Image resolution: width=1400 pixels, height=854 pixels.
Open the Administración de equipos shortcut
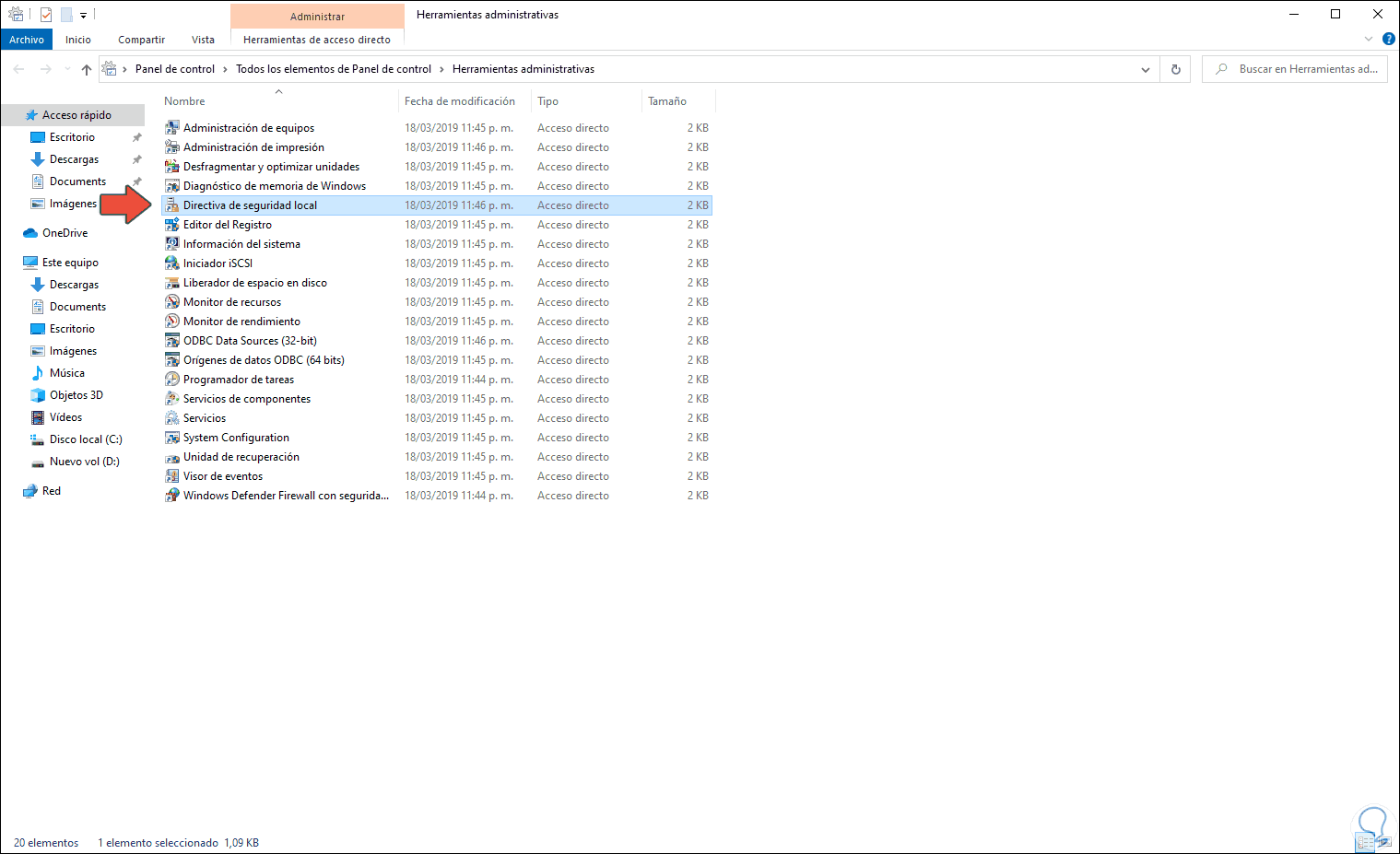(x=248, y=127)
